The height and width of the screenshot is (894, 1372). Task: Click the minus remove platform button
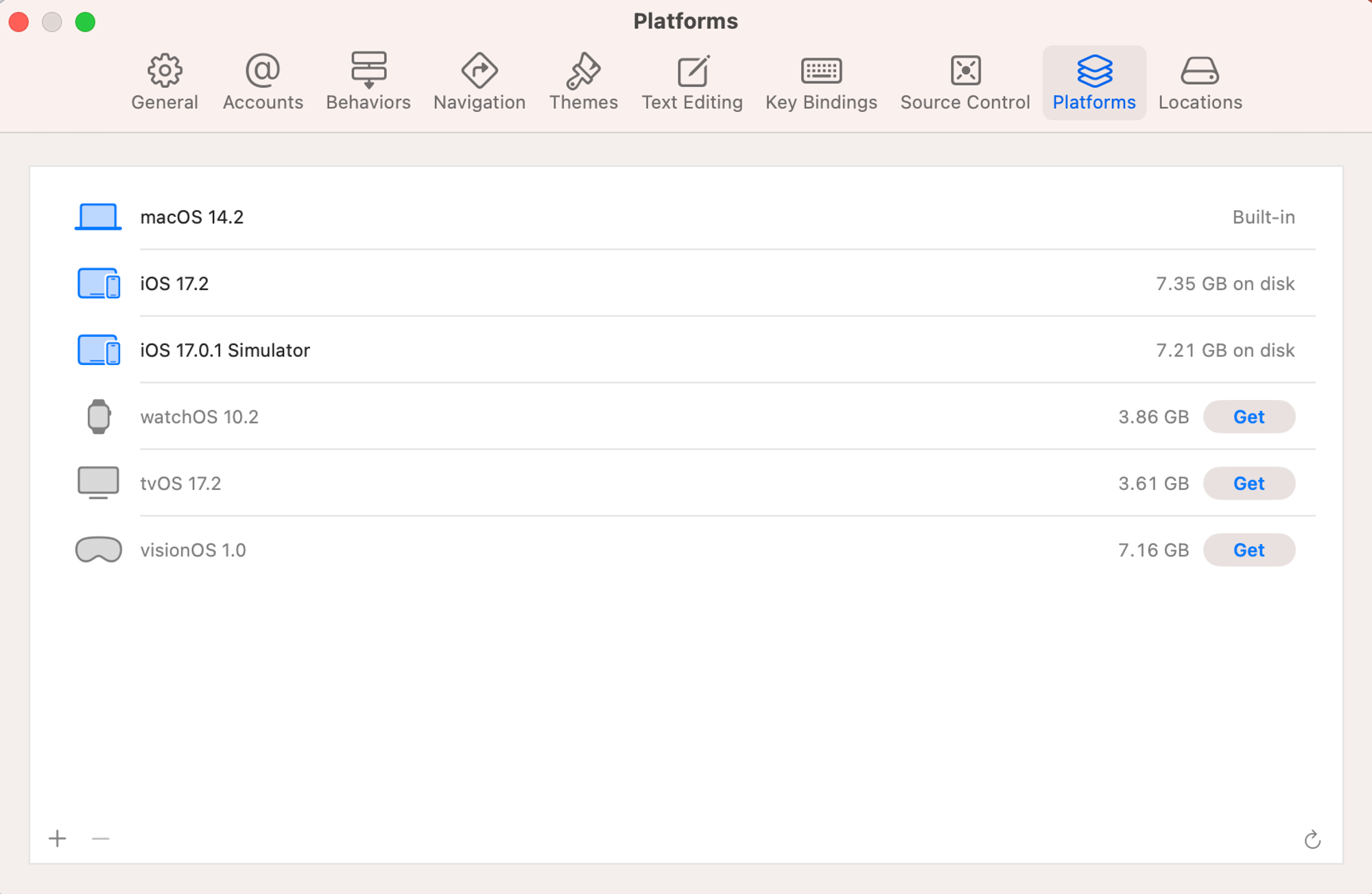[100, 838]
